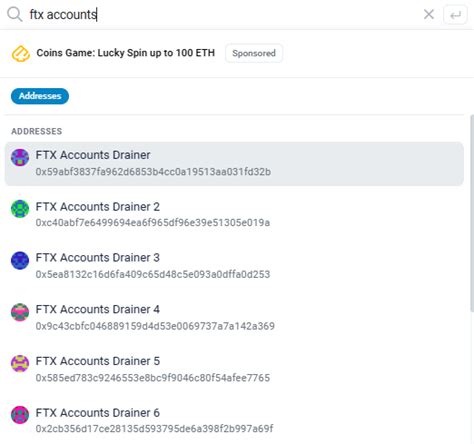
Task: Select address 0x59abf3837fa962d6853b4cc0a19513aa031fd32b
Action: point(153,172)
